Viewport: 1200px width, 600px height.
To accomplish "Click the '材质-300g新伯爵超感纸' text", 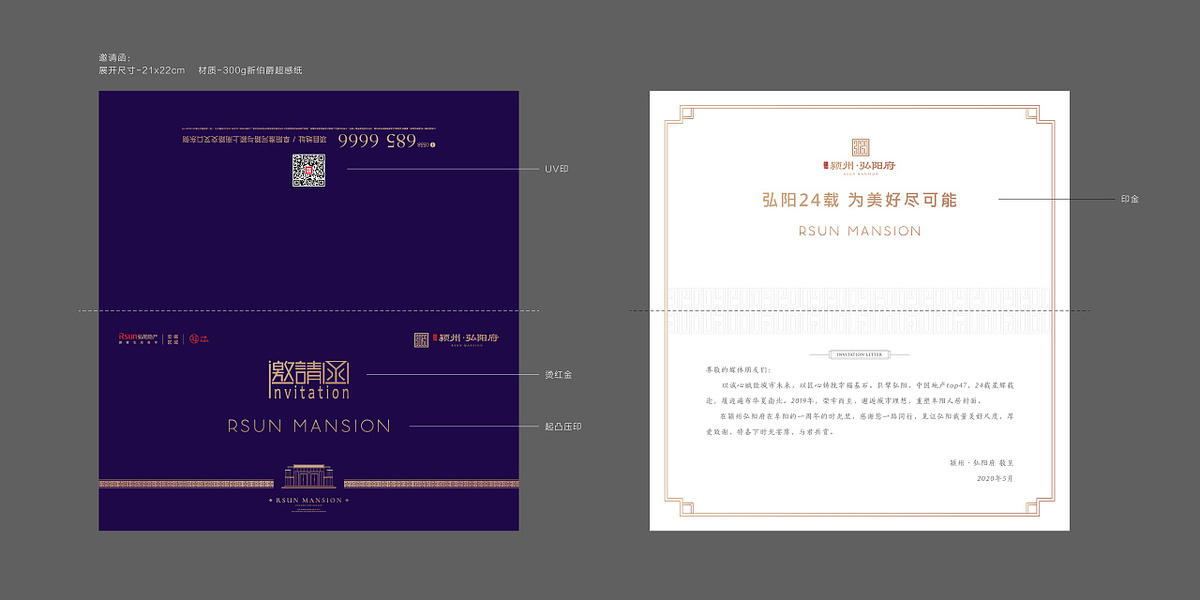I will [250, 70].
